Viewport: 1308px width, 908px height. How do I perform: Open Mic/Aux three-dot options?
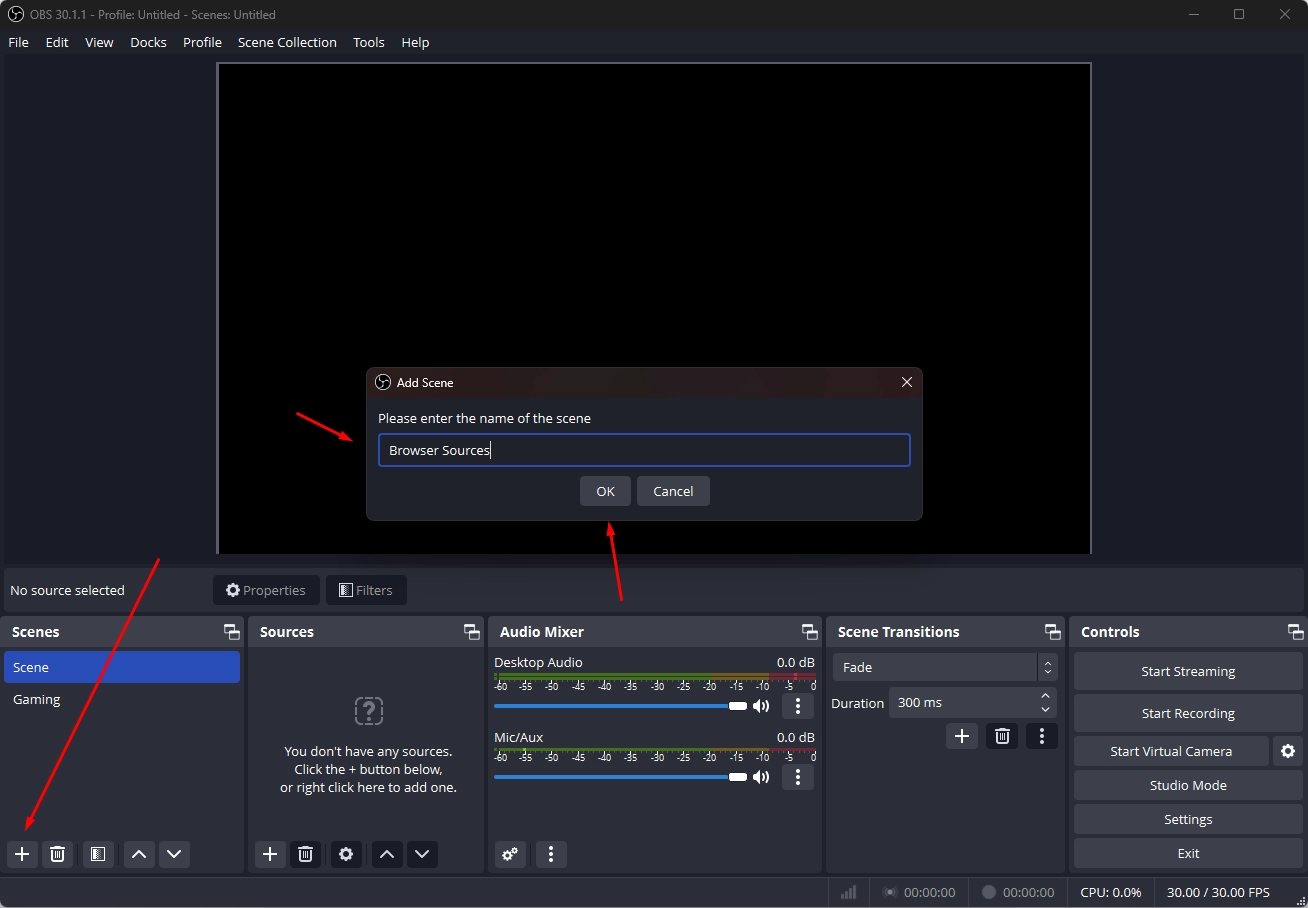(797, 777)
